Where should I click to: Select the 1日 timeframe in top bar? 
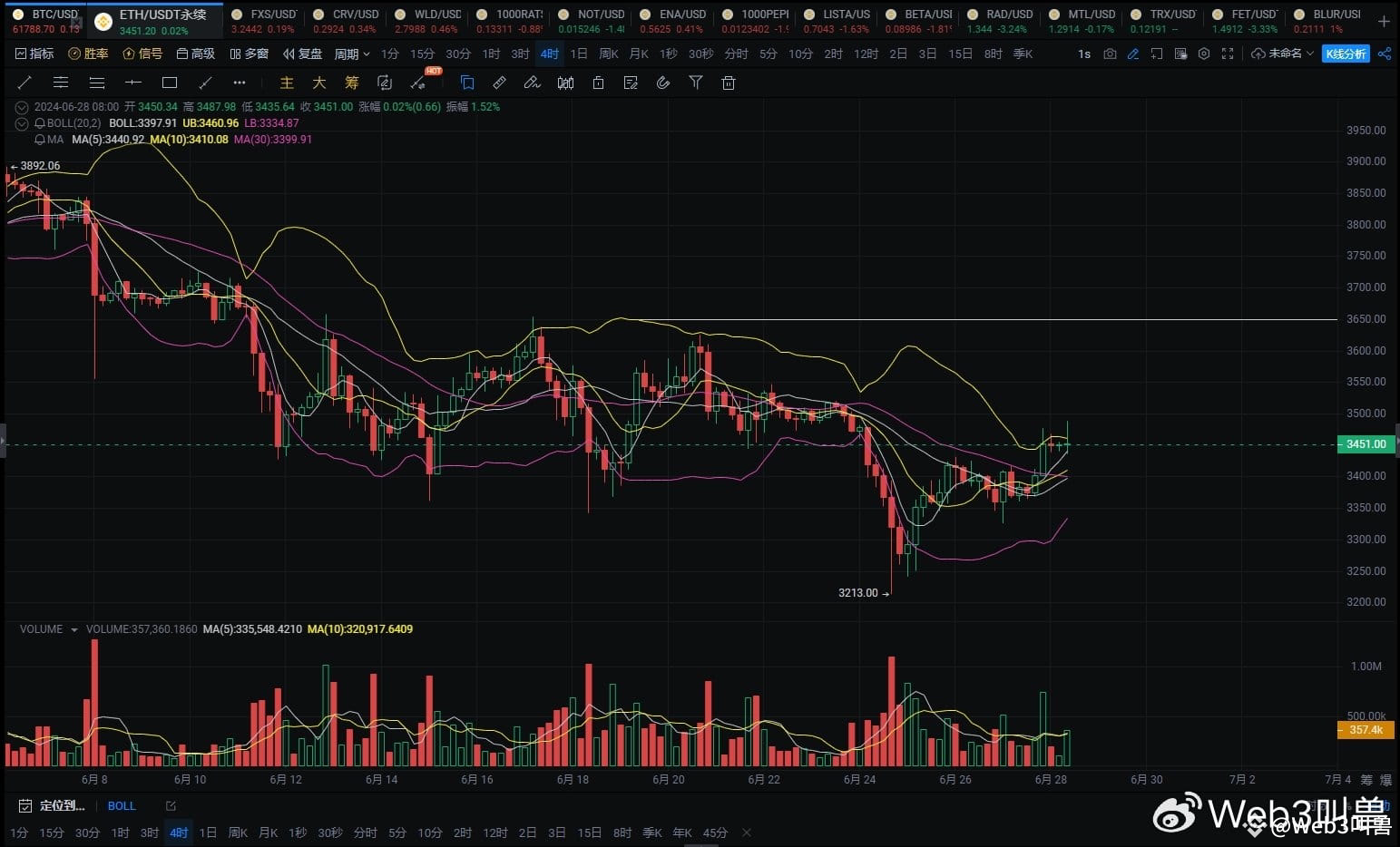tap(578, 54)
